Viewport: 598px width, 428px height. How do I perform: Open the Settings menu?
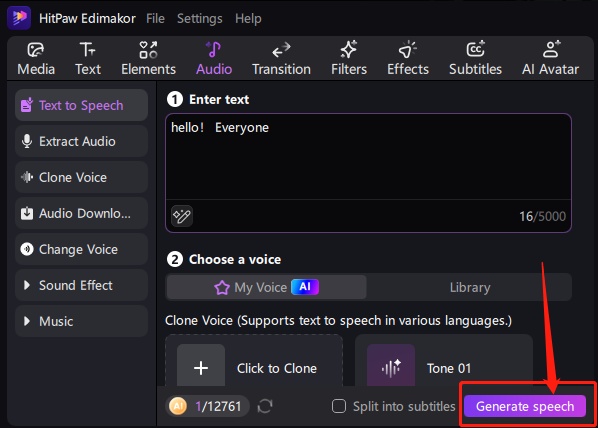(199, 18)
